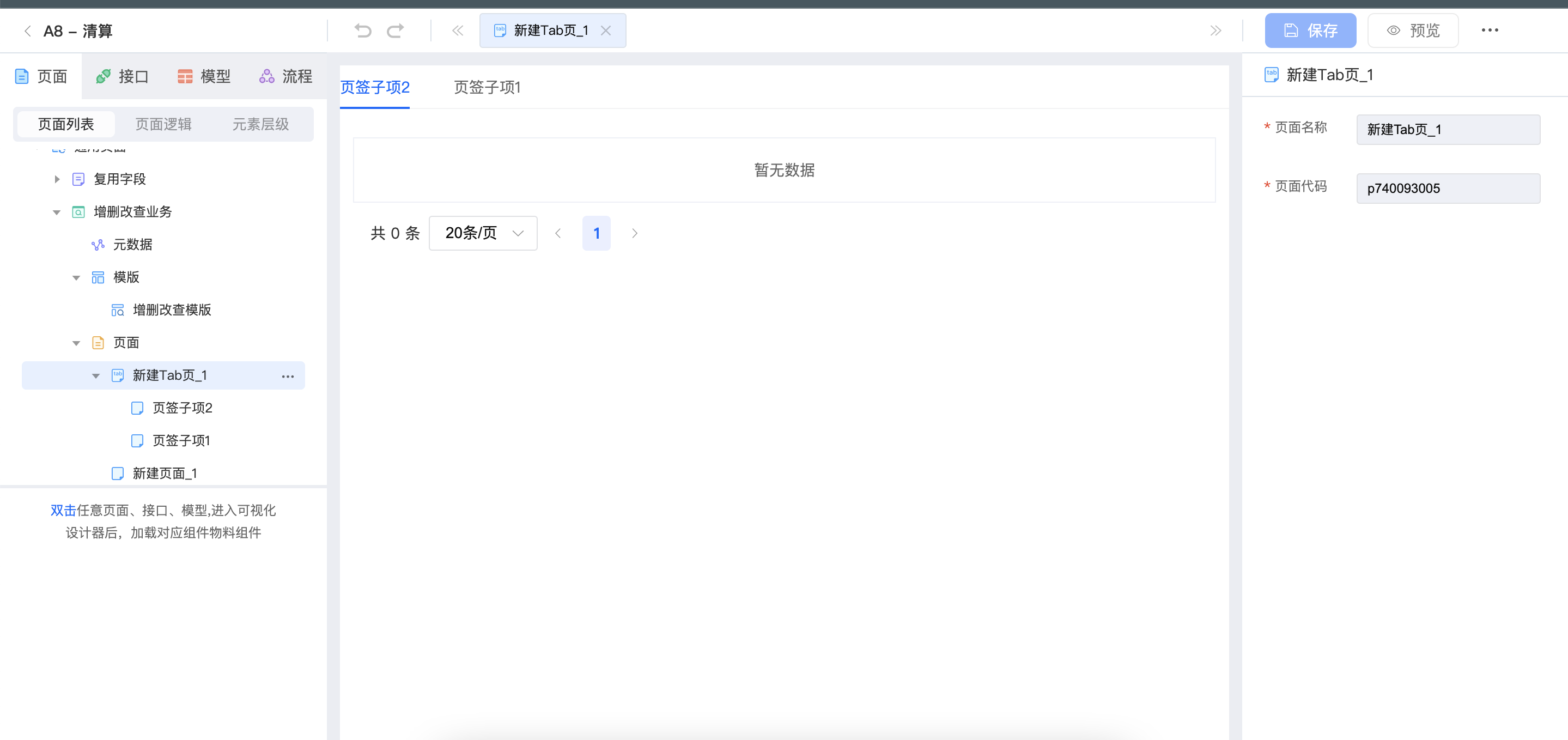Switch to the 模型 section
Screen dimensions: 1568x740
204,76
